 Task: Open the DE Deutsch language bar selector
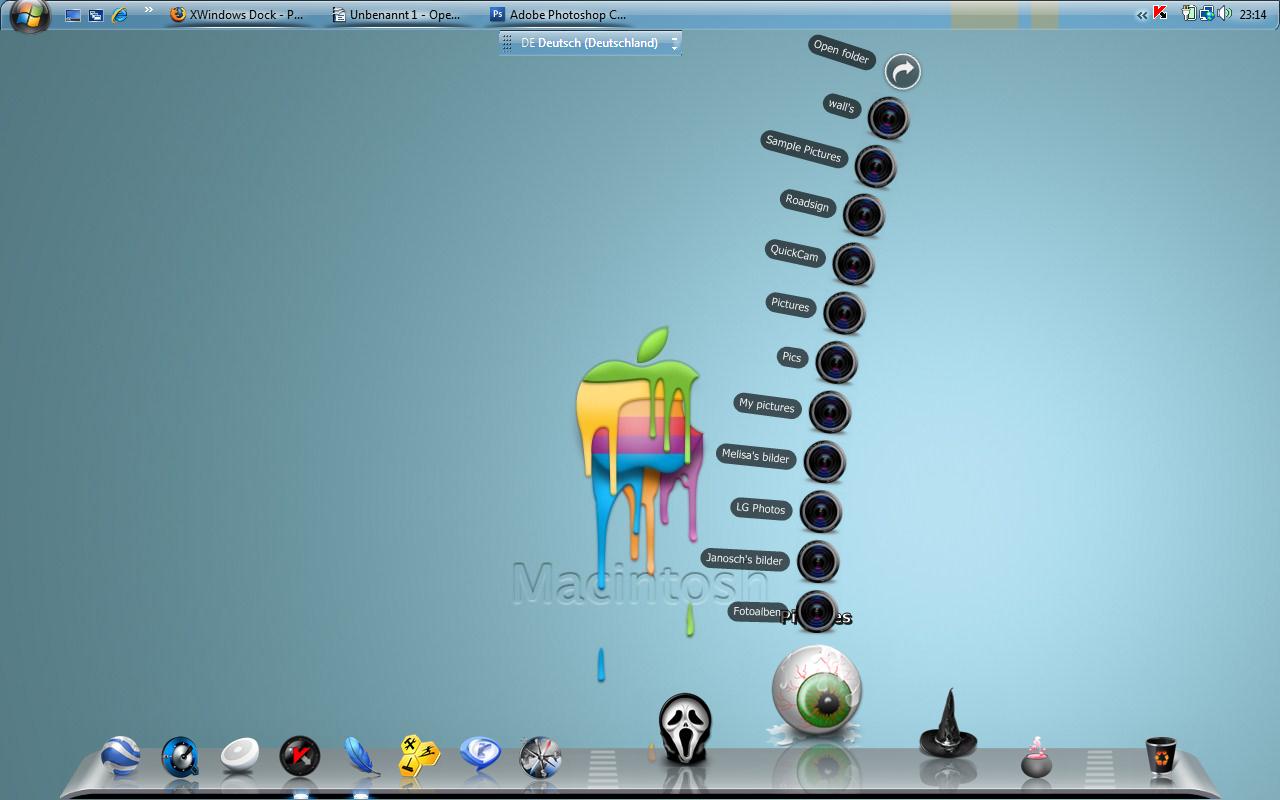(x=588, y=43)
